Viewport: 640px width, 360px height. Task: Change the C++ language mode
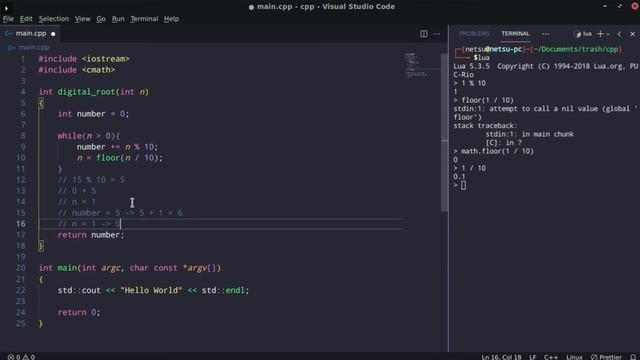(551, 357)
